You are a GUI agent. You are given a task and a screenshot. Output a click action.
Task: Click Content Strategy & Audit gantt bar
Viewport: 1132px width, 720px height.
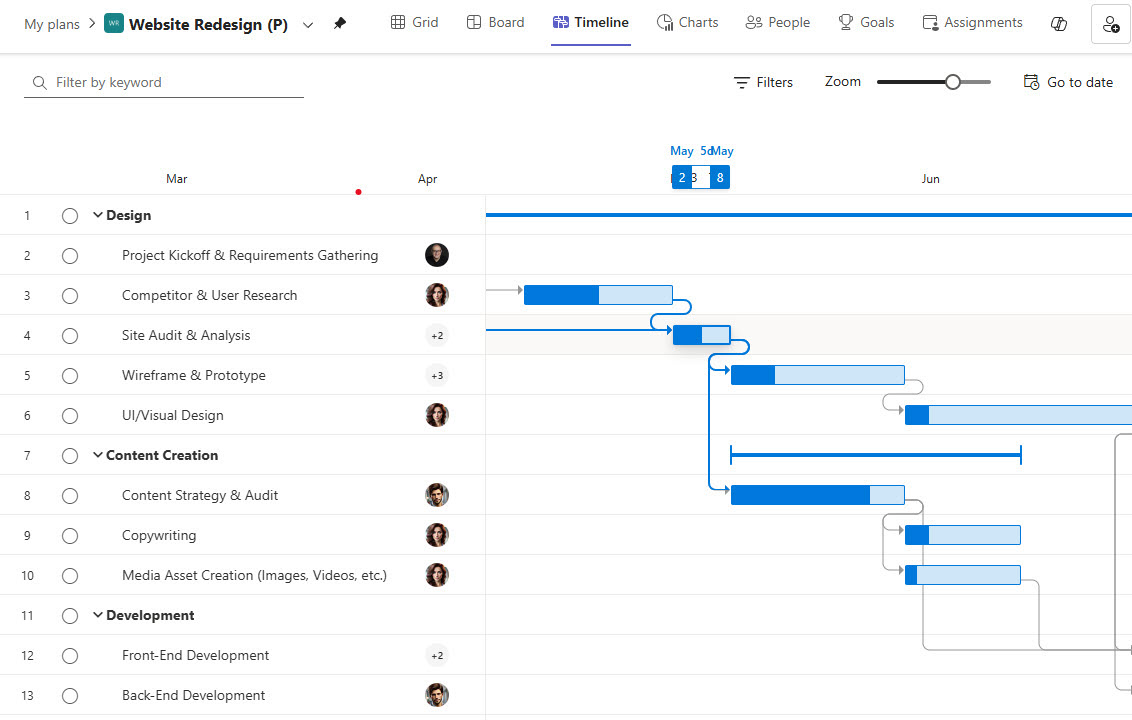pyautogui.click(x=818, y=495)
